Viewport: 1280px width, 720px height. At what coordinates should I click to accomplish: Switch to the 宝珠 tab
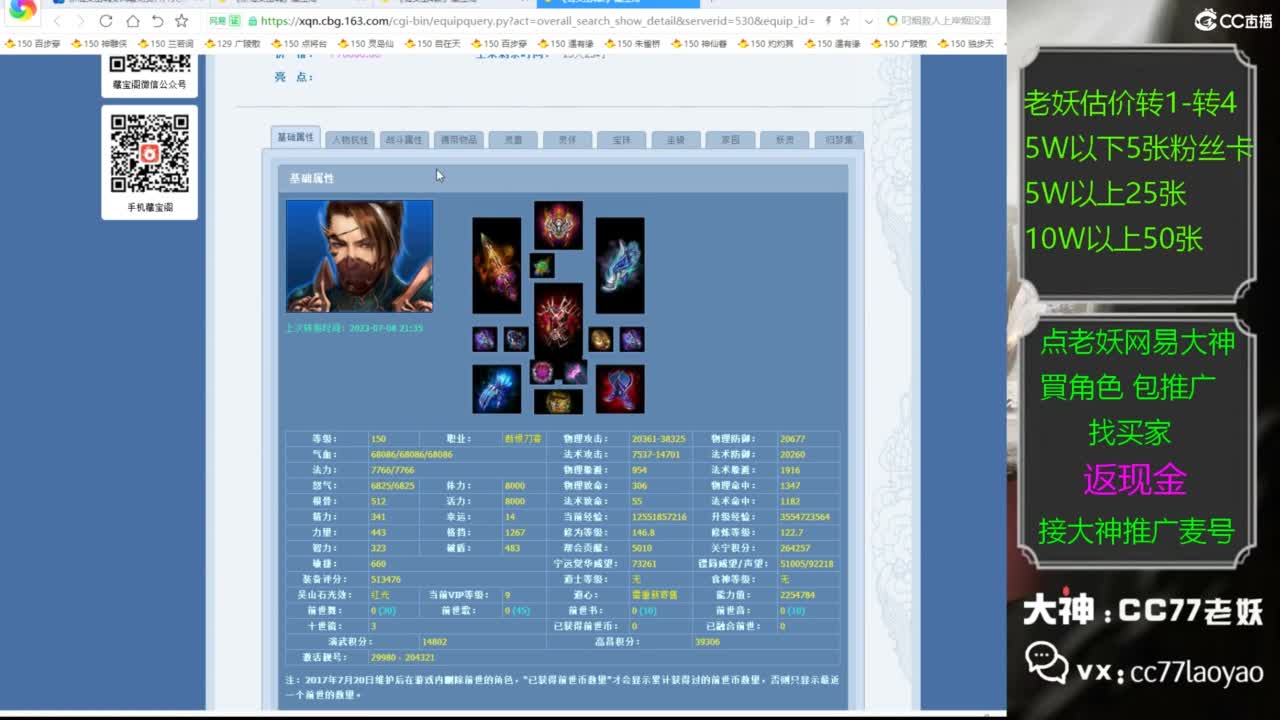pos(621,140)
